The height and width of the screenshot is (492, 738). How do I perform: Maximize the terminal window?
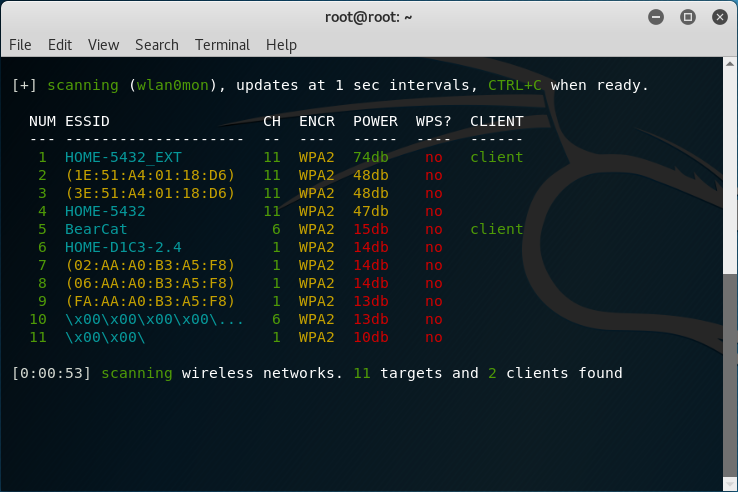pyautogui.click(x=687, y=17)
